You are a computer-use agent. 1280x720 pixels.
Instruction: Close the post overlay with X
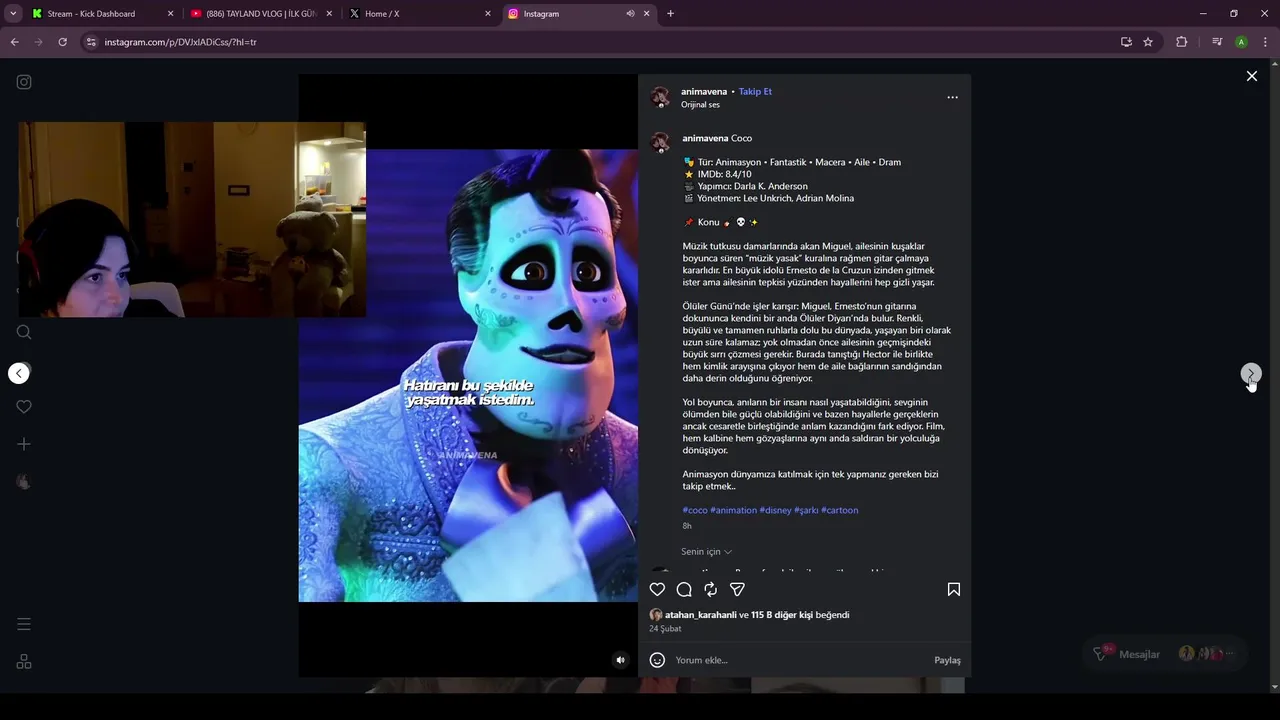click(1251, 76)
